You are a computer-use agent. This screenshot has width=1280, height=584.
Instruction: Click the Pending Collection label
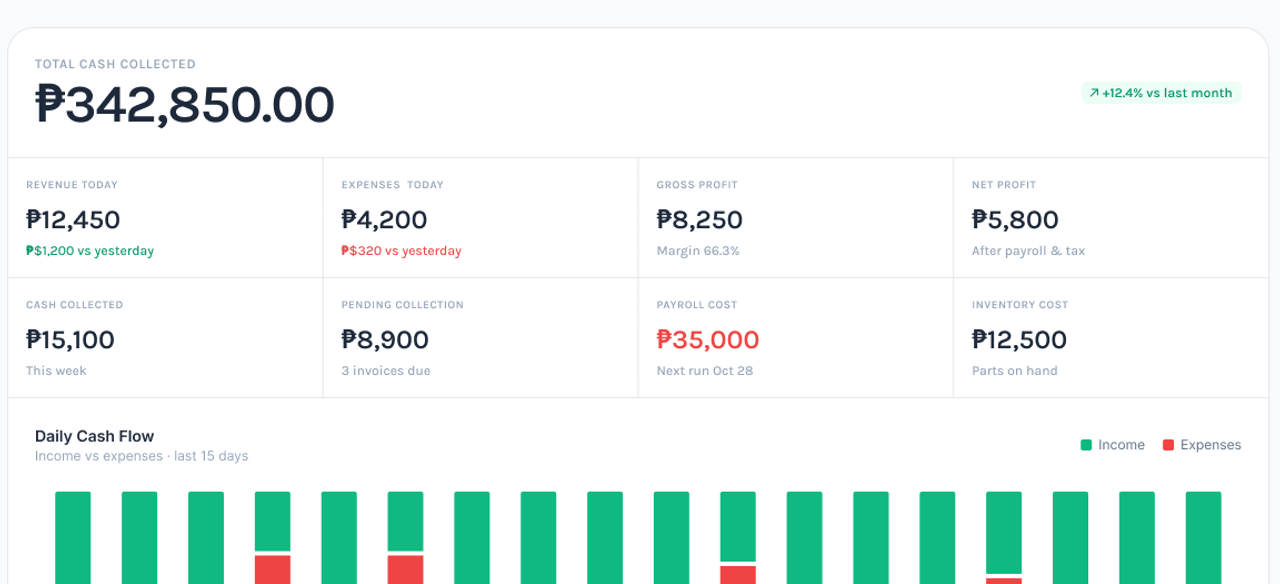(402, 305)
